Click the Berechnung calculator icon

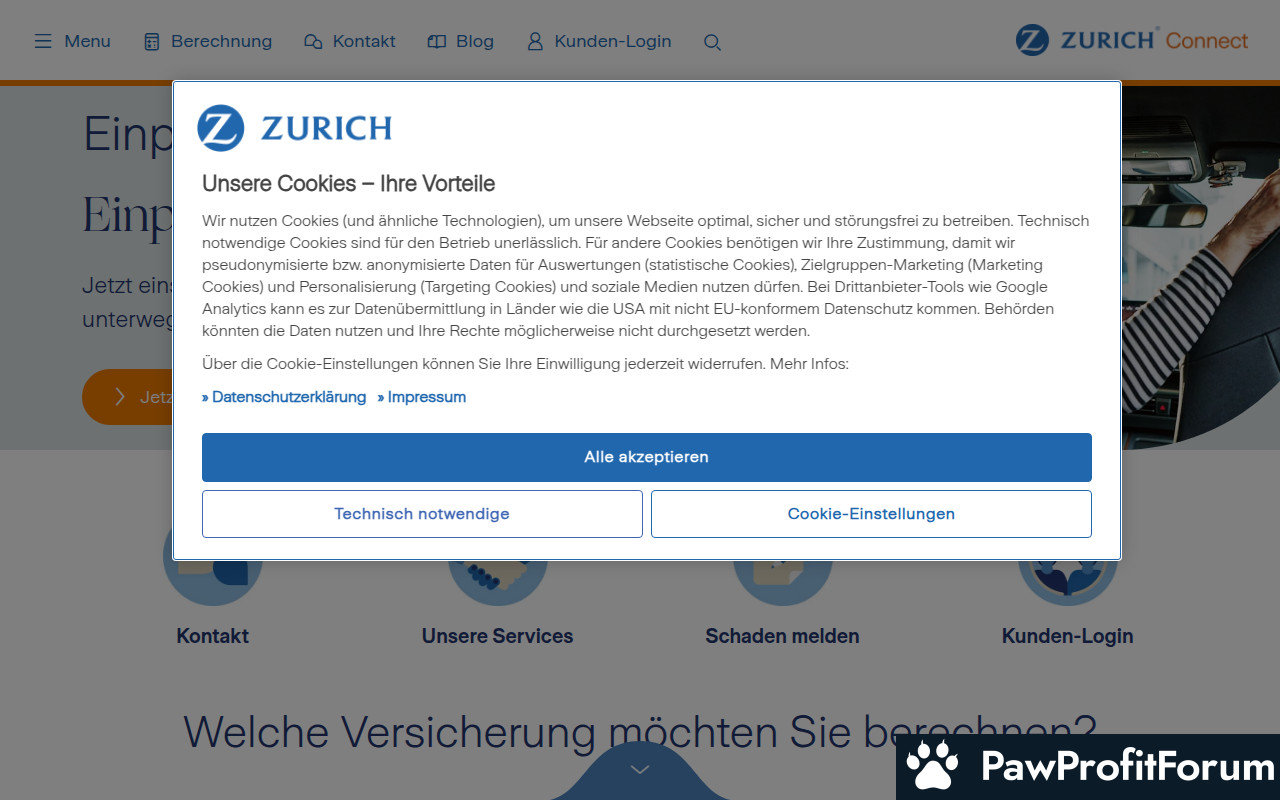[152, 42]
